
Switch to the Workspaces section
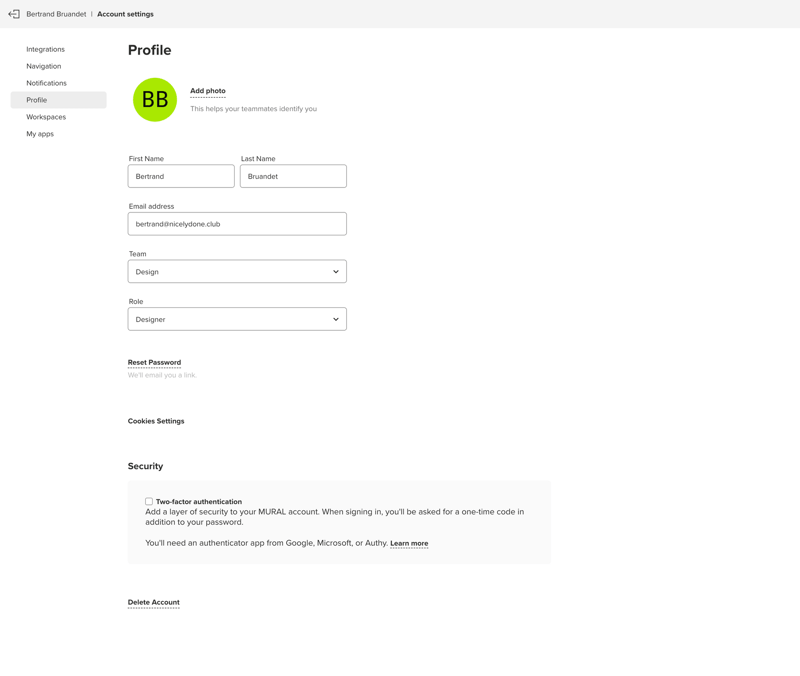coord(45,117)
